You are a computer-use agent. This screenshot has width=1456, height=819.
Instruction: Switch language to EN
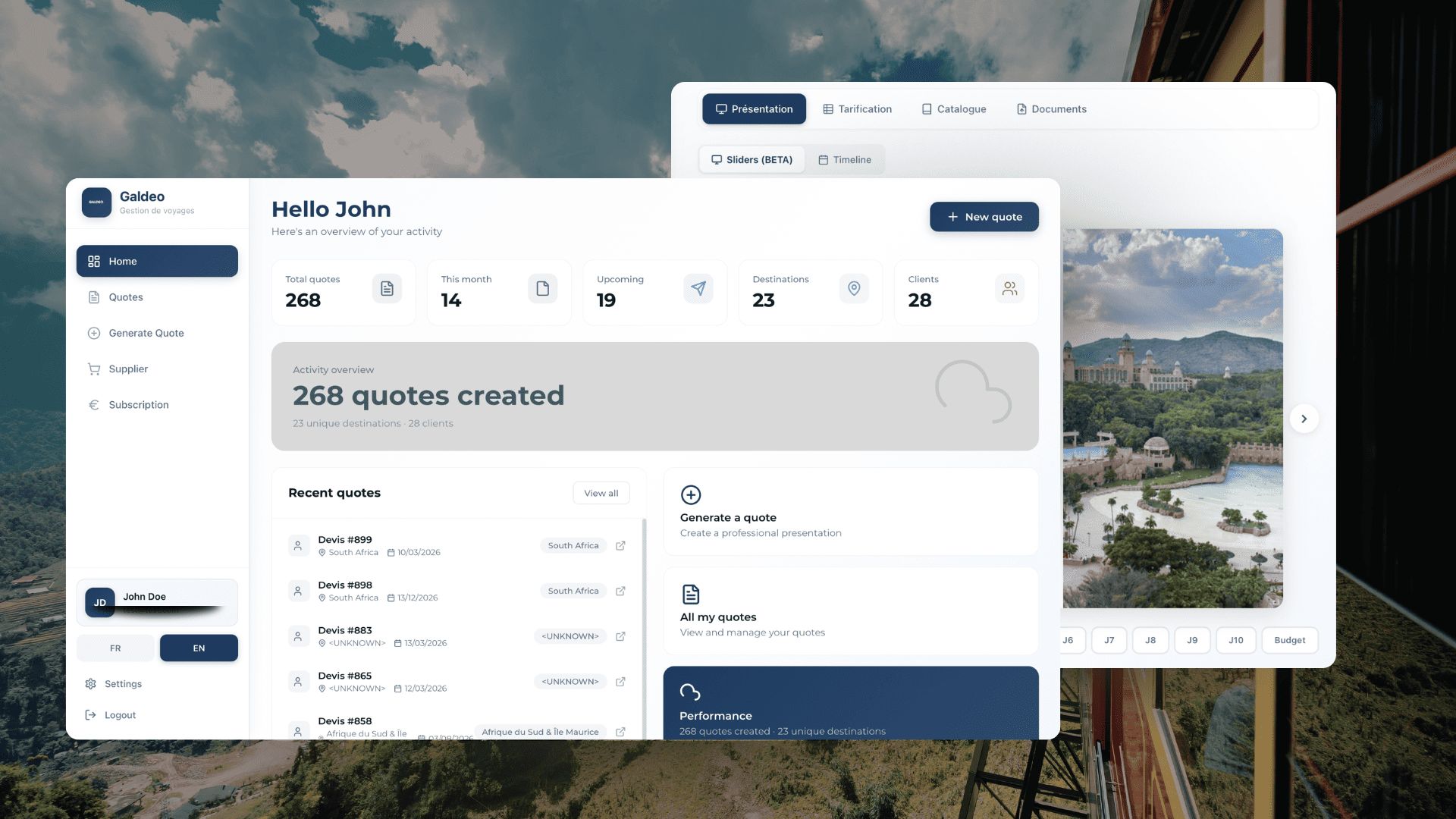199,648
